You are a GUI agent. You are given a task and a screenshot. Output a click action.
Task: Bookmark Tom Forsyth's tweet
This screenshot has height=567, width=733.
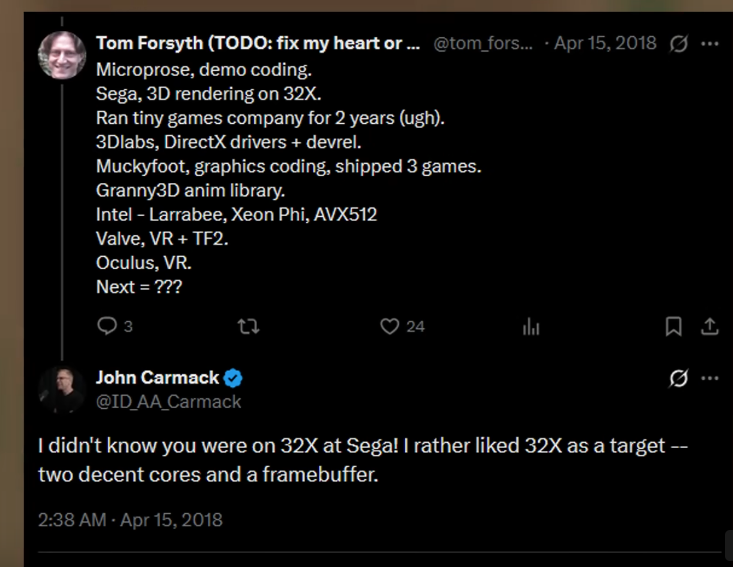[674, 326]
